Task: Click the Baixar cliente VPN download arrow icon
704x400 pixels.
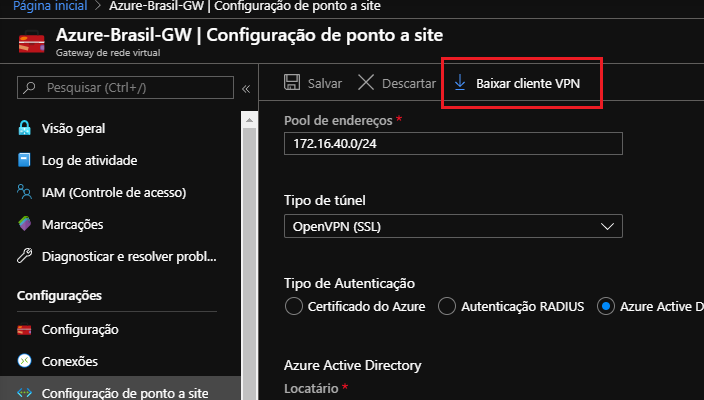Action: (460, 83)
